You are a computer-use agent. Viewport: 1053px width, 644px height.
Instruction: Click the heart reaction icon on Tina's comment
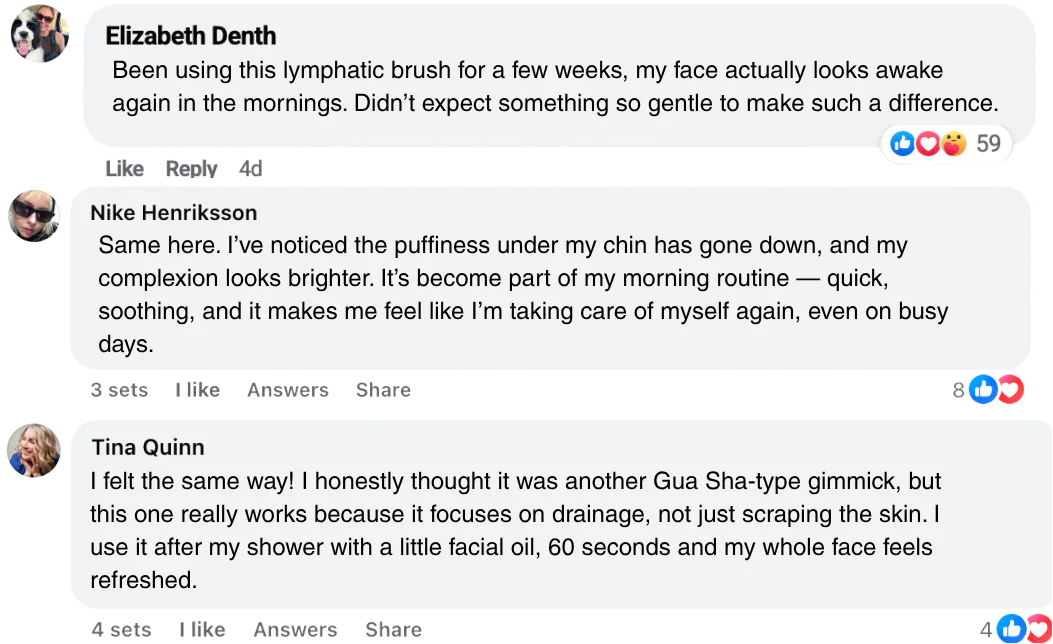pos(1038,629)
